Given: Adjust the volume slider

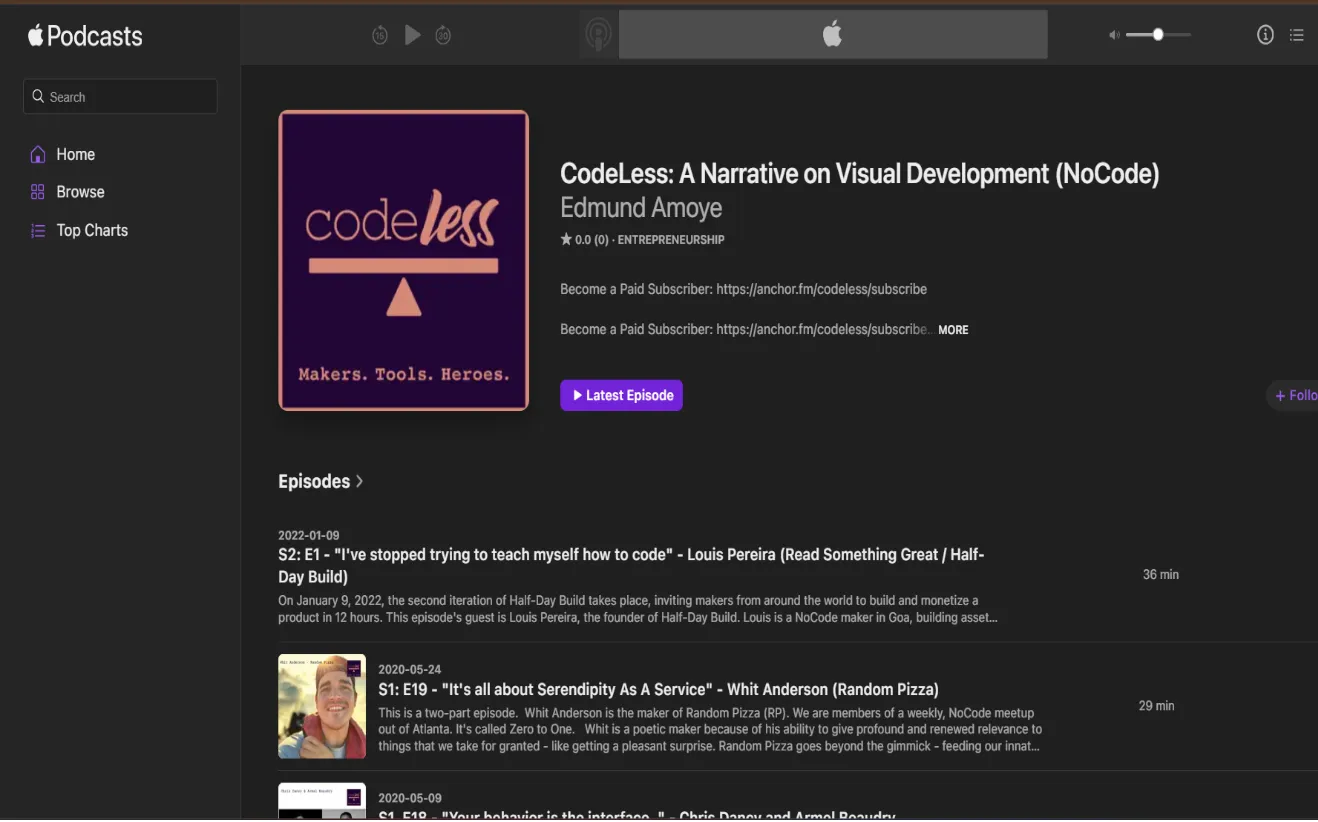Looking at the screenshot, I should coord(1158,35).
